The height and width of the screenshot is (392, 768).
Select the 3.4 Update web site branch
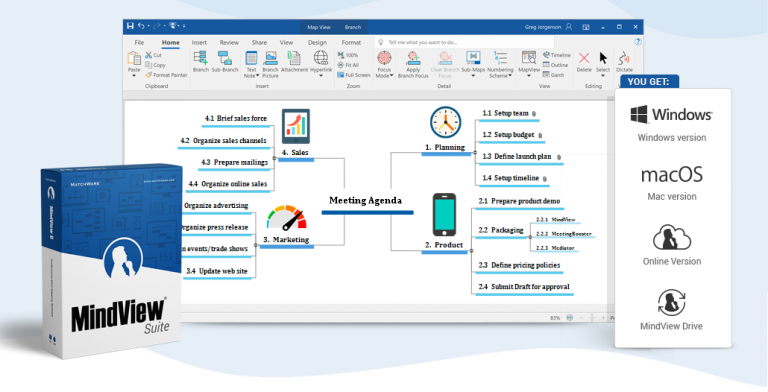pyautogui.click(x=216, y=271)
